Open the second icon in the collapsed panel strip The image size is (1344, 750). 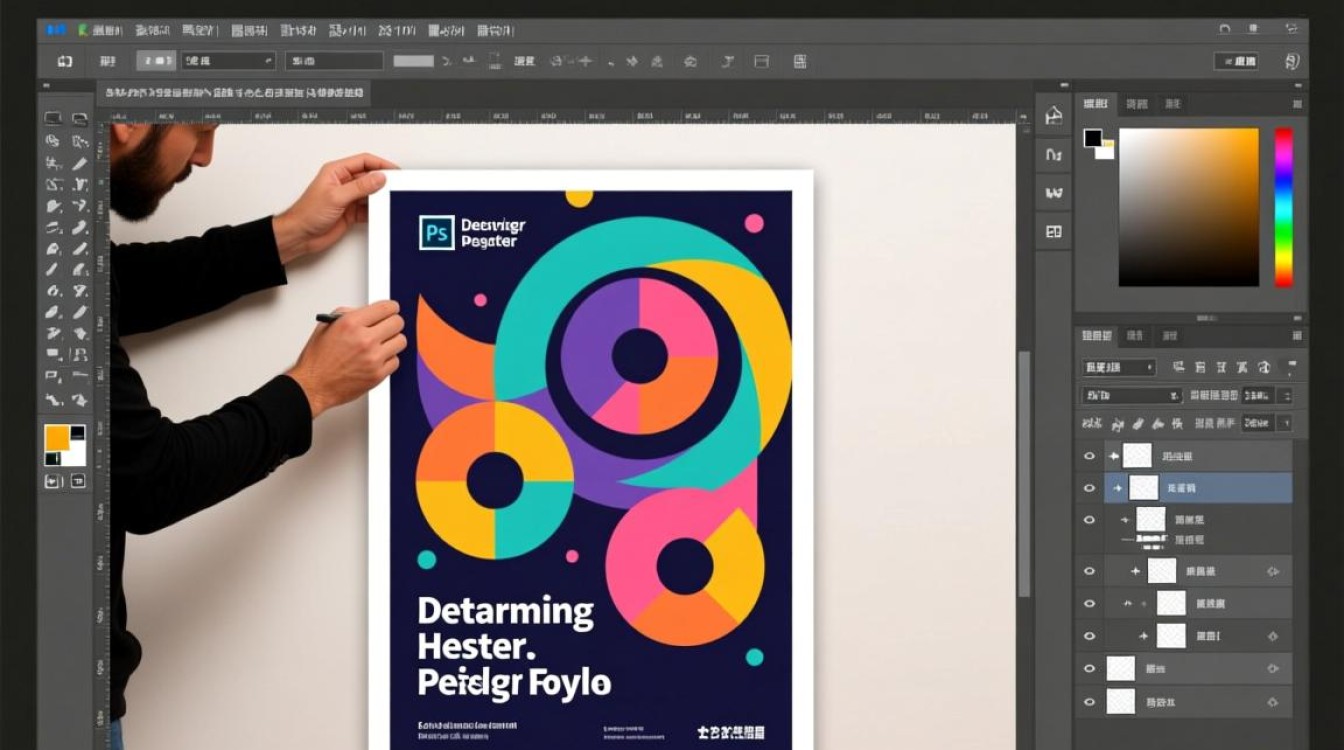tap(1053, 155)
